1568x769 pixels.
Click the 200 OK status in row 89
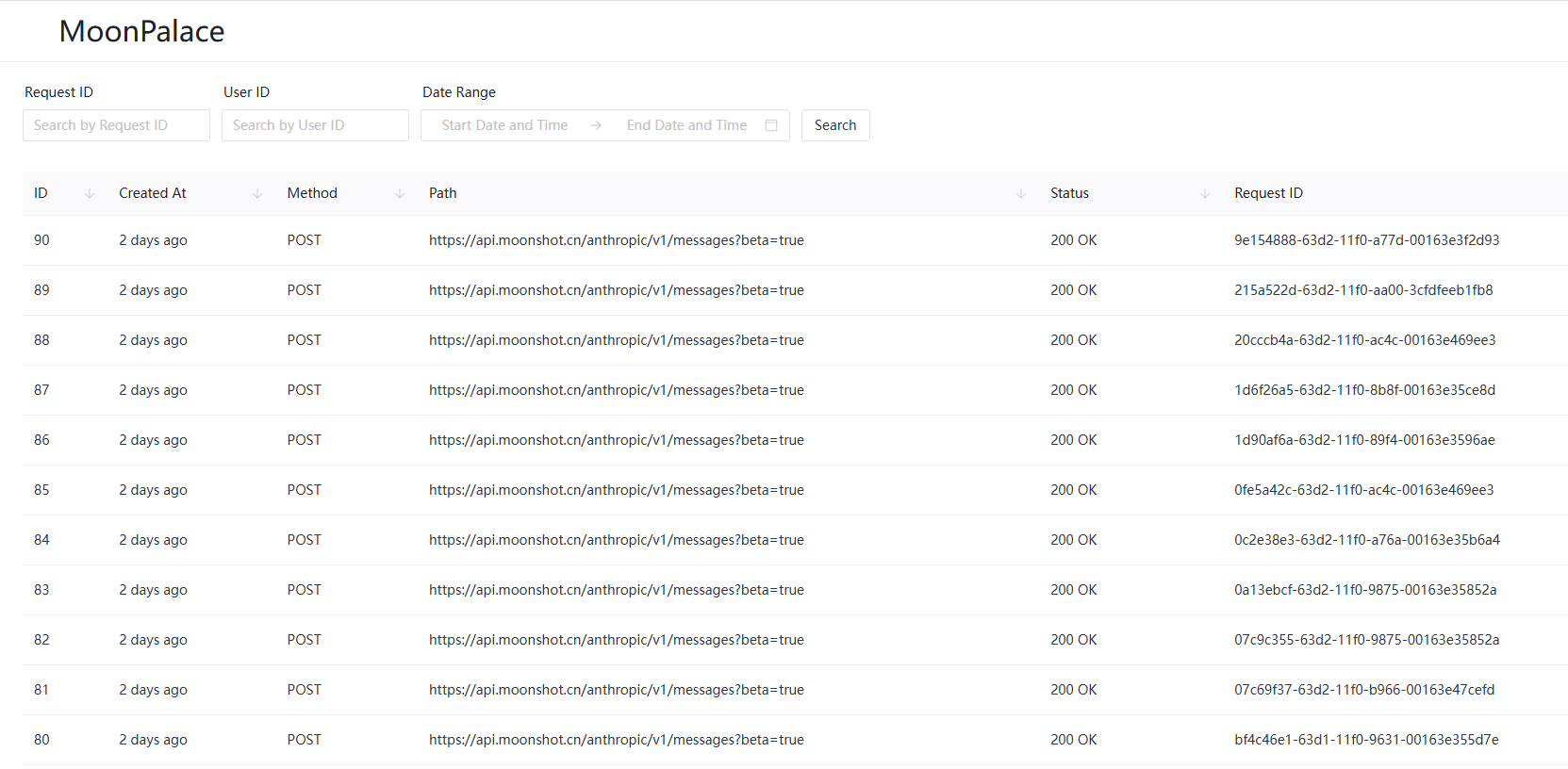click(1074, 290)
